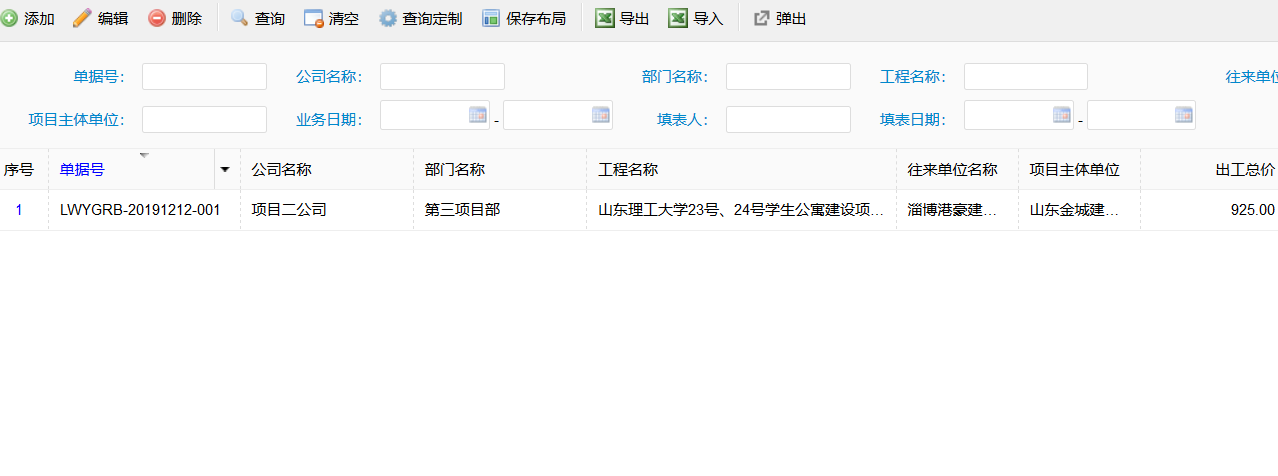This screenshot has width=1278, height=476.
Task: Click the 保存布局 layout icon
Action: (x=491, y=18)
